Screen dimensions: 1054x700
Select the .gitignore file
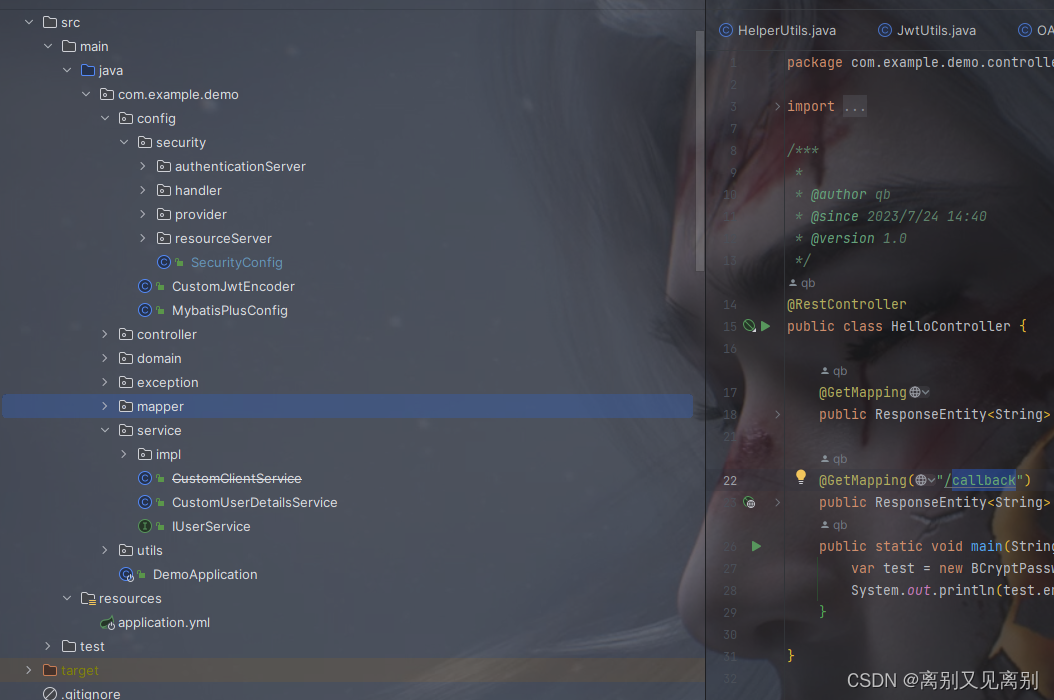point(91,693)
